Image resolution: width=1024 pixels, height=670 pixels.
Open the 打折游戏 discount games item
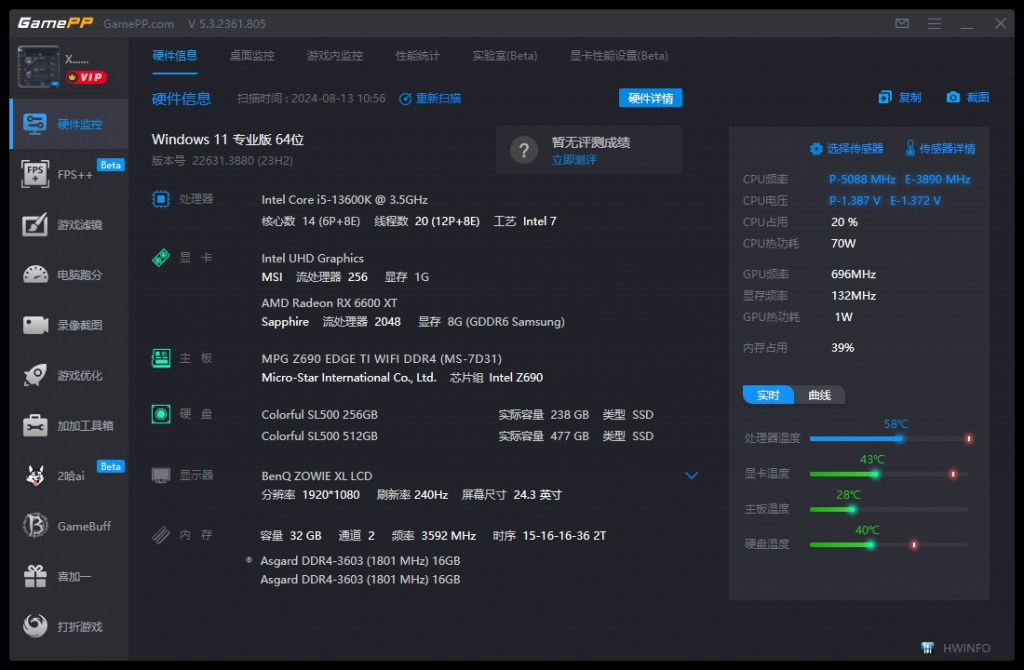(69, 627)
